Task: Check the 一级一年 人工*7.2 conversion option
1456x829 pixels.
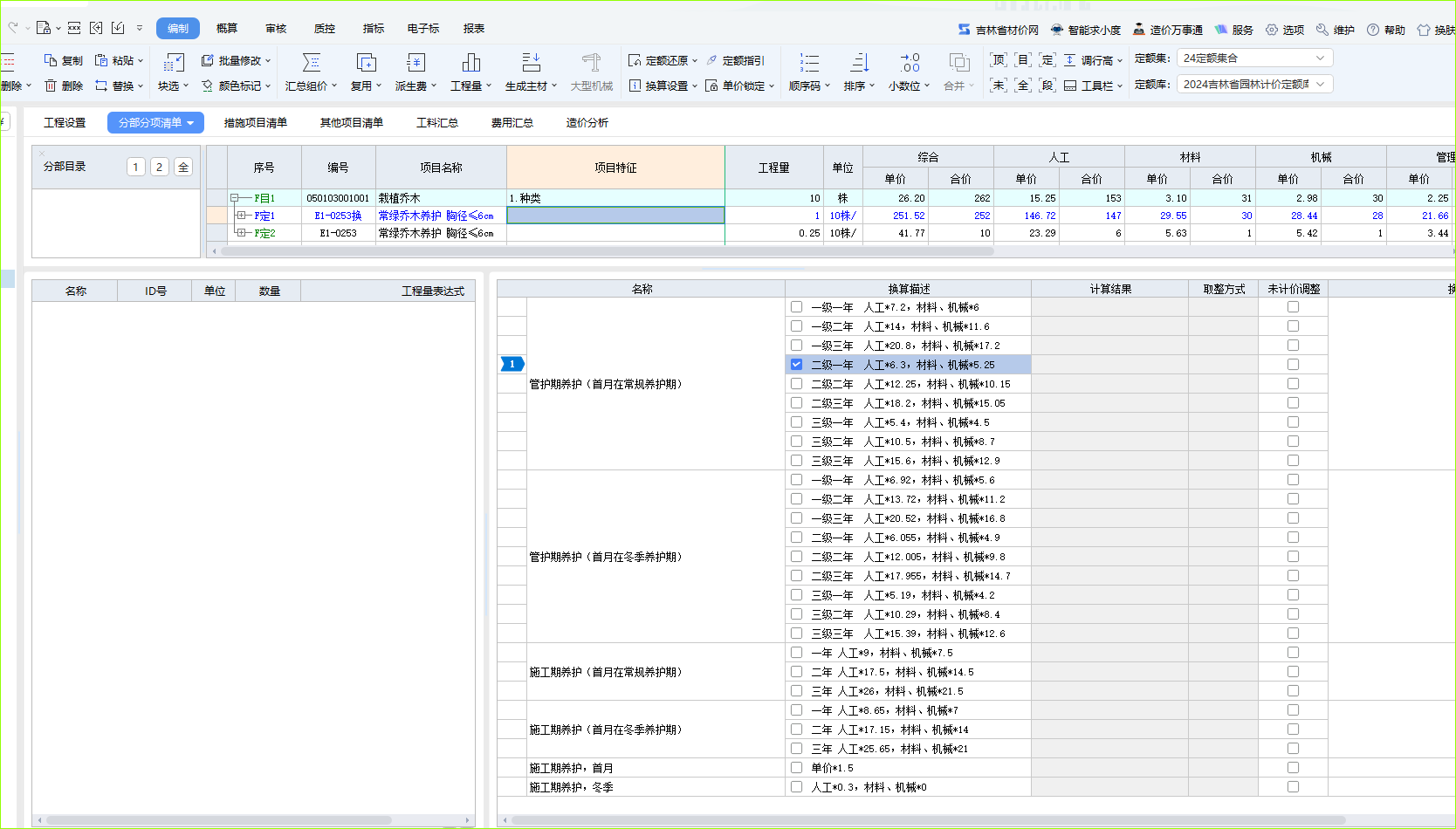Action: tap(796, 307)
